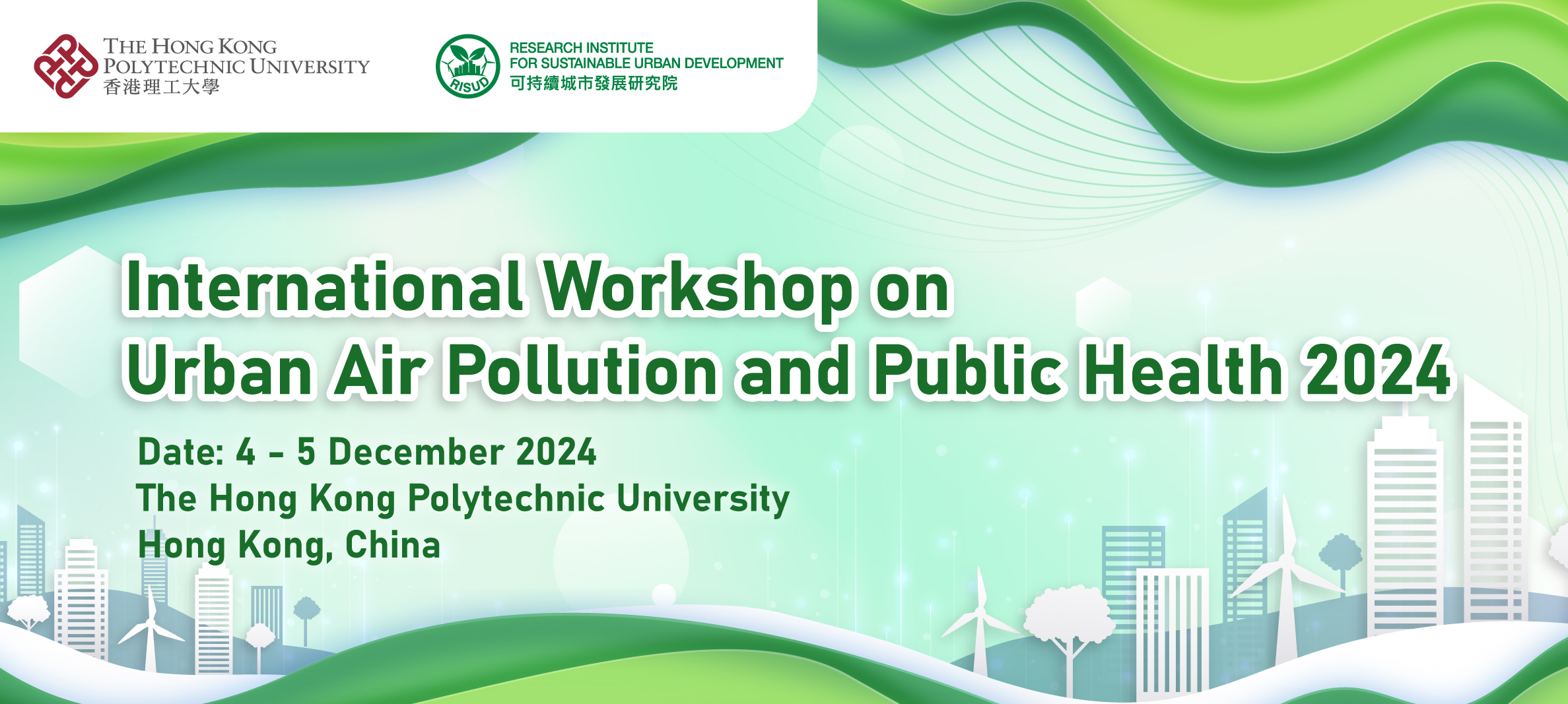Screen dimensions: 1568x704
Task: Click the circular green RISUD logo
Action: 467,67
